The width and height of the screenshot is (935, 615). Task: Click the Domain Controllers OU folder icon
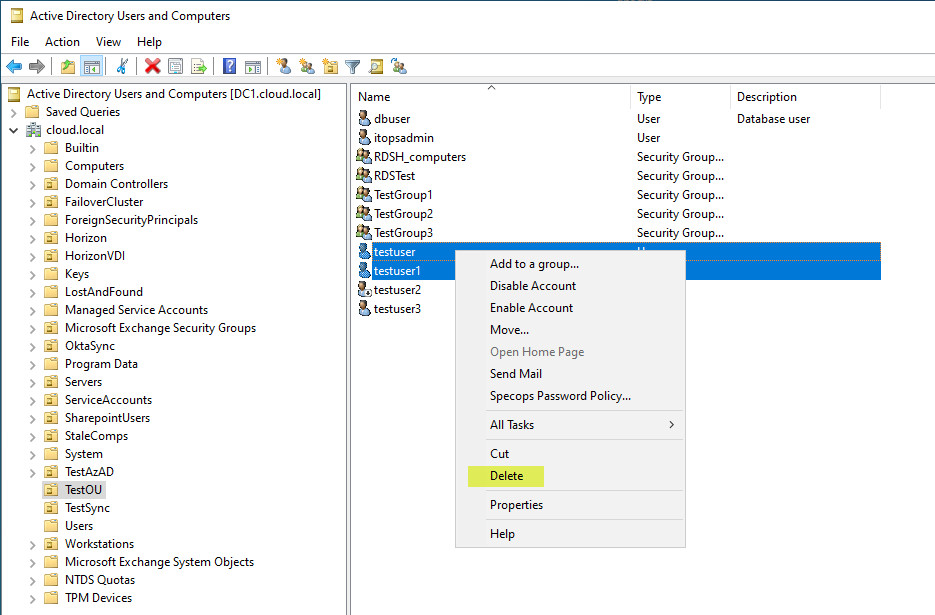pos(51,184)
